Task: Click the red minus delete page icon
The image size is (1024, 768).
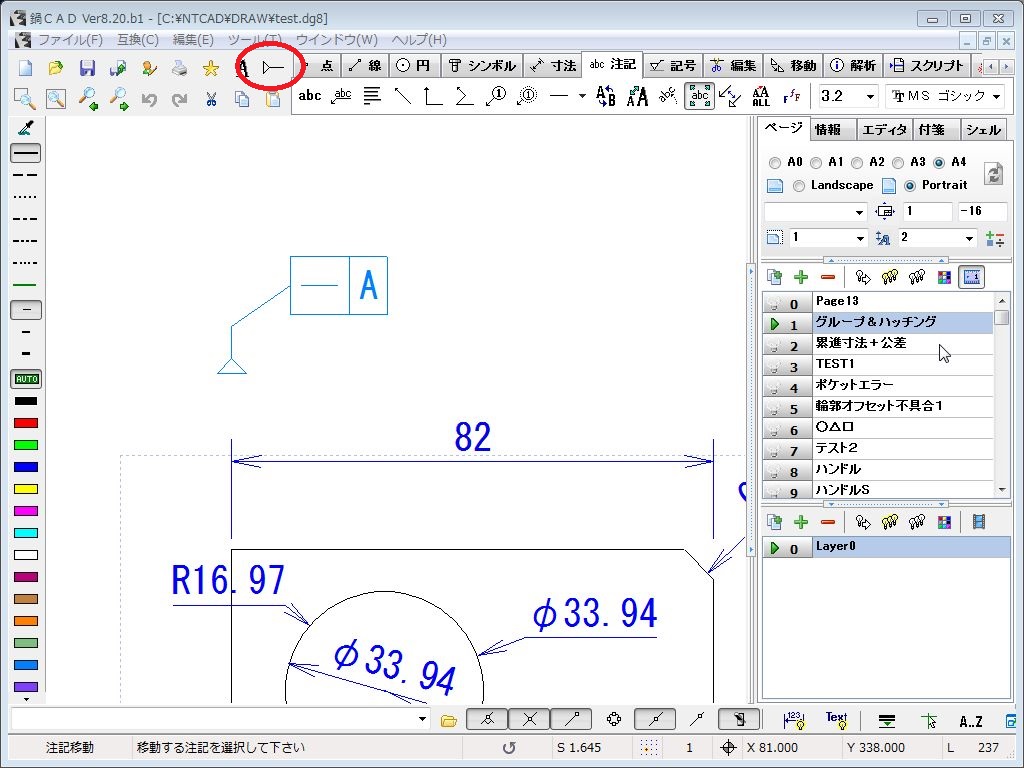Action: point(827,277)
